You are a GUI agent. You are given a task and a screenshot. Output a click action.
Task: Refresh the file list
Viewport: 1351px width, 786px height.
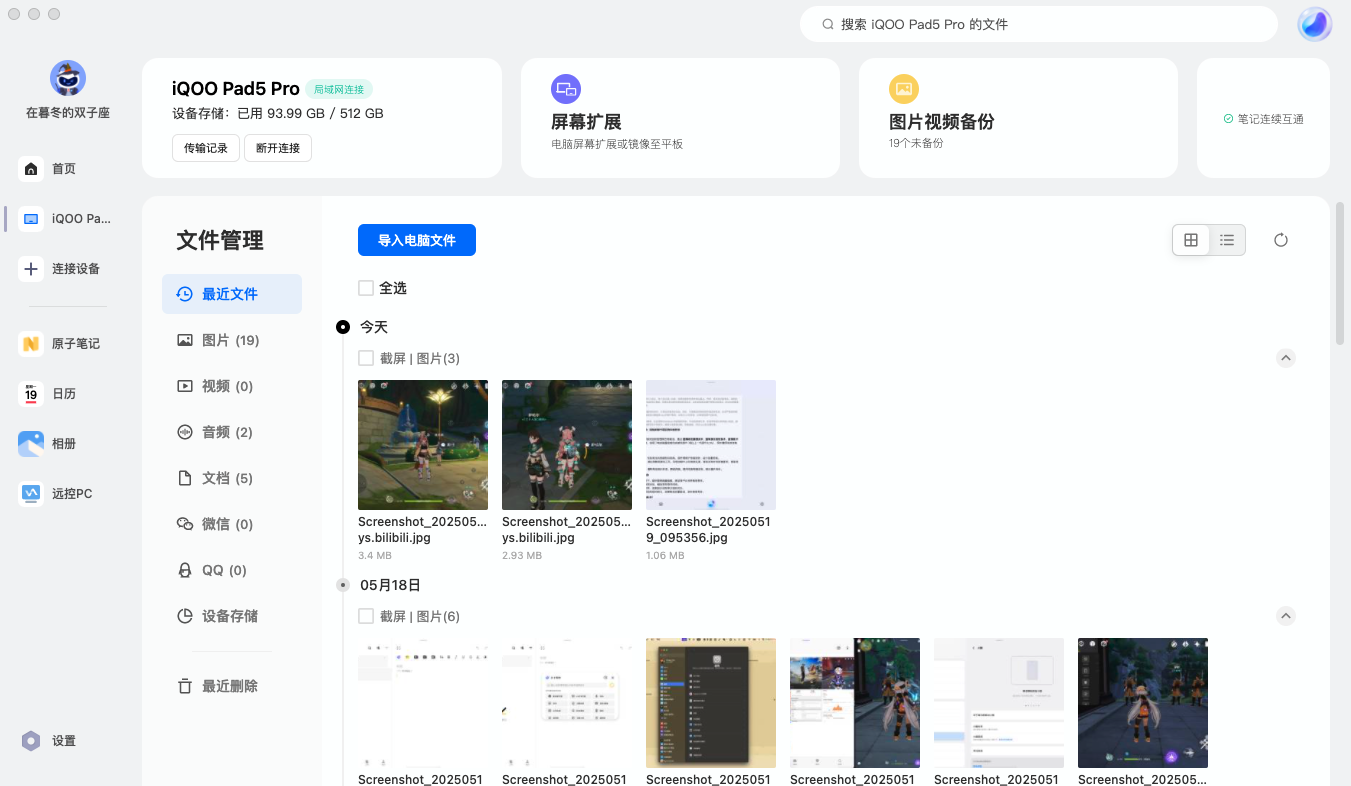pyautogui.click(x=1281, y=240)
